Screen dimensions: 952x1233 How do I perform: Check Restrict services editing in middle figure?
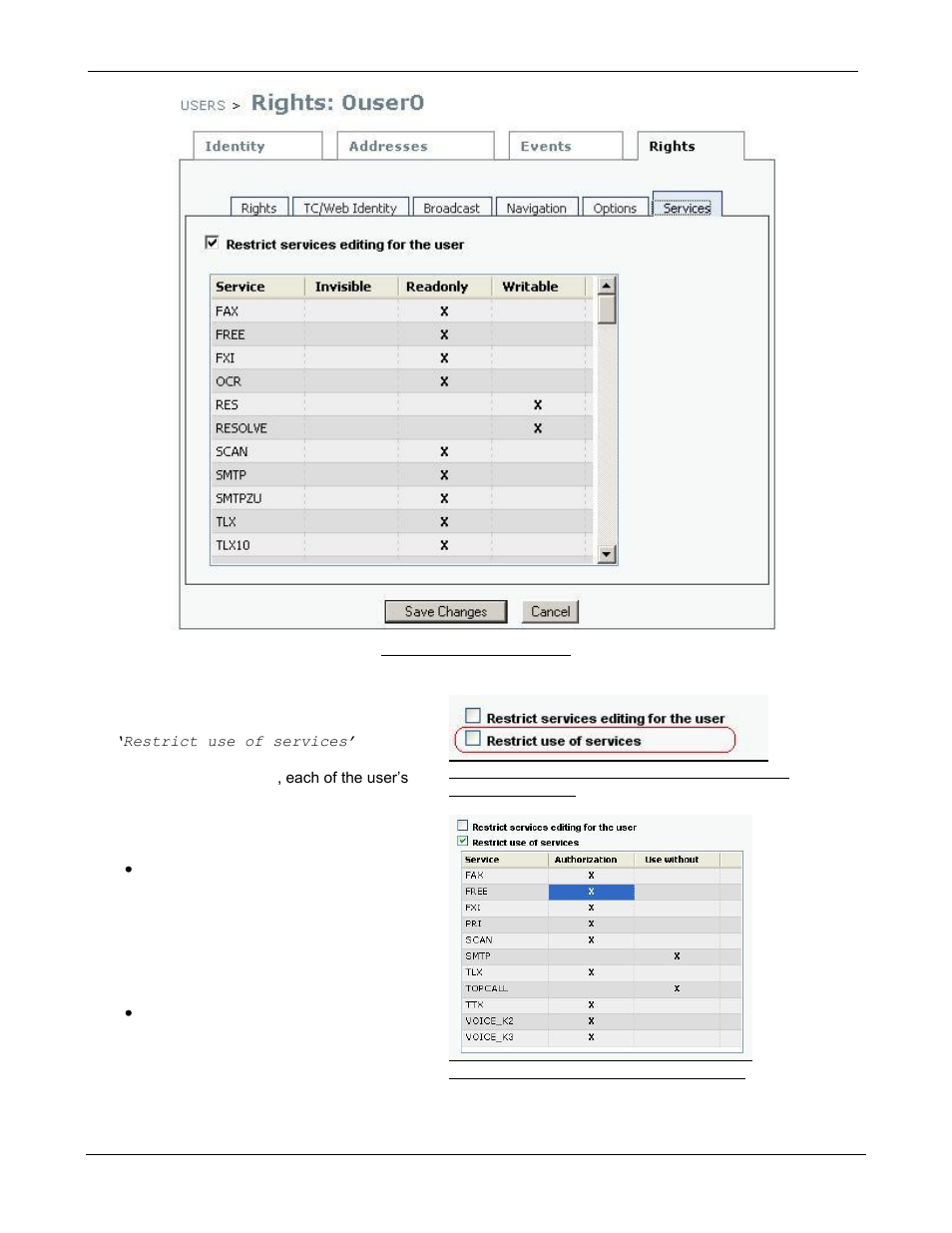point(473,716)
